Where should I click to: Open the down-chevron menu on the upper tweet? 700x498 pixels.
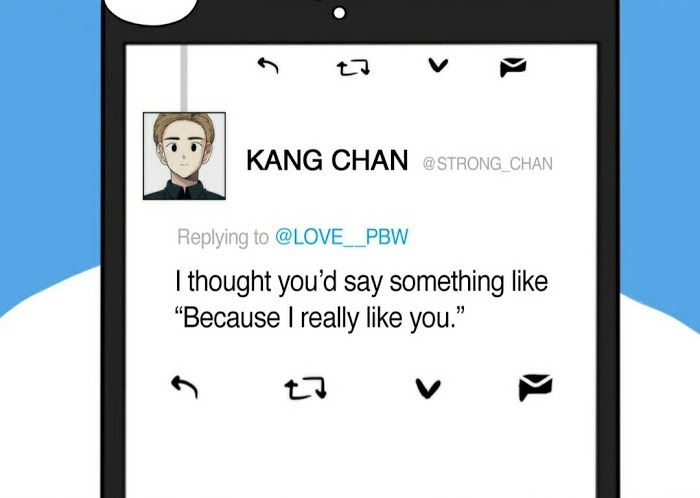[x=438, y=65]
